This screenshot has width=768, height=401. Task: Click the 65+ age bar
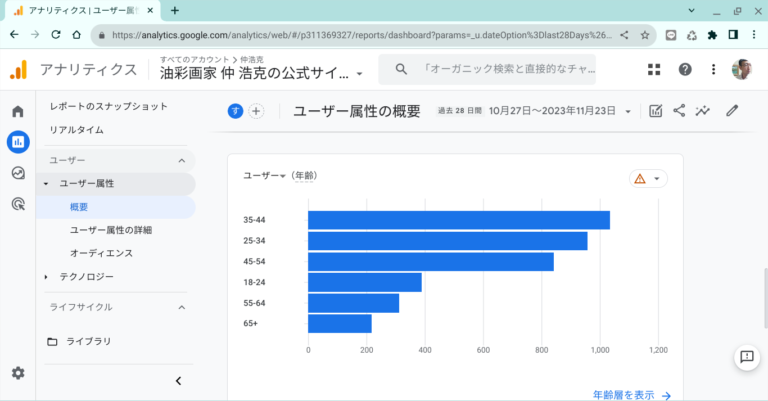coord(340,324)
